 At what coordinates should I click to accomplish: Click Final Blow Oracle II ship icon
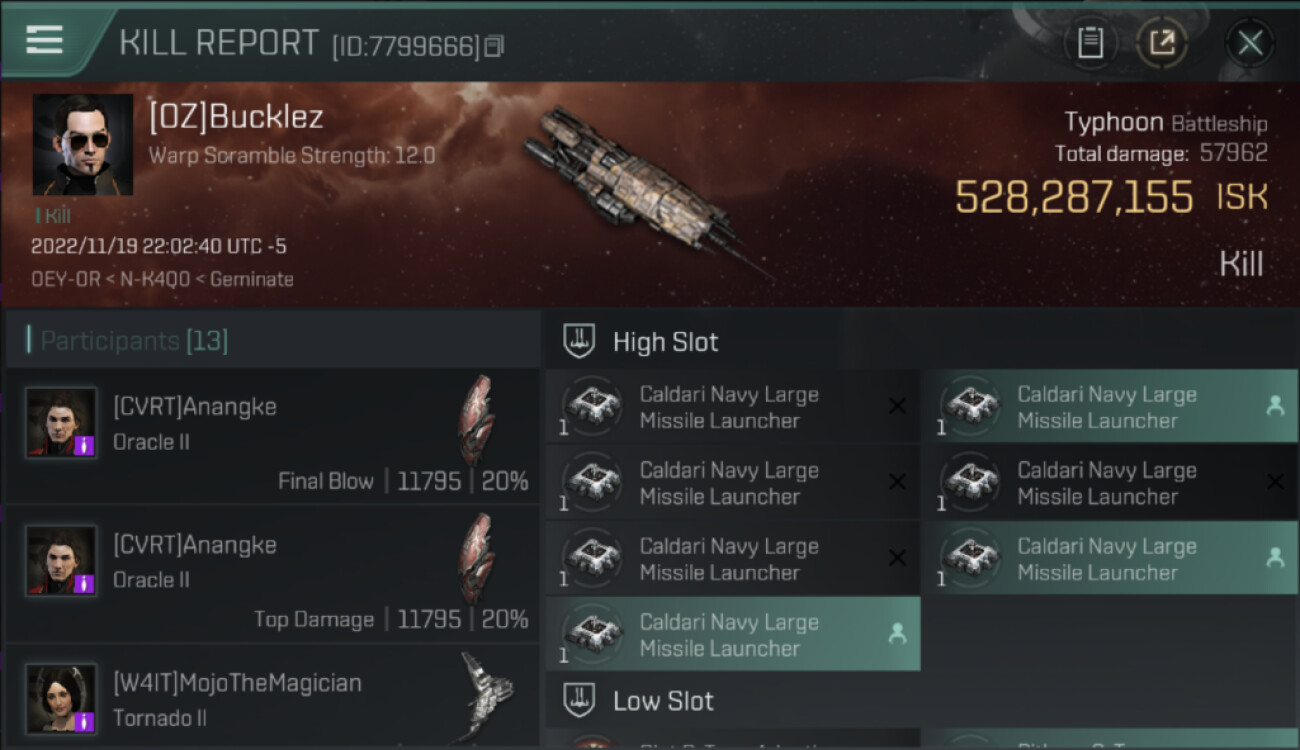point(476,421)
